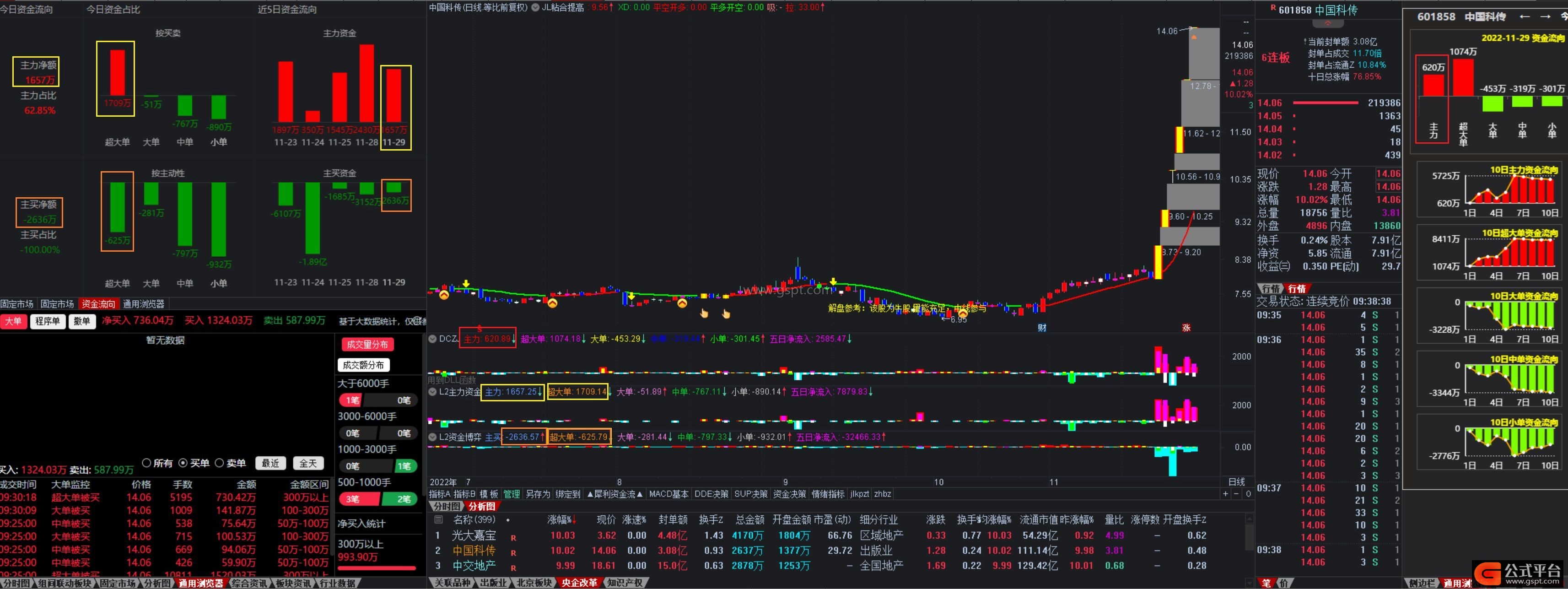Collapse the L2主力资金 indicator circle icon
This screenshot has height=589, width=1568.
pos(432,392)
